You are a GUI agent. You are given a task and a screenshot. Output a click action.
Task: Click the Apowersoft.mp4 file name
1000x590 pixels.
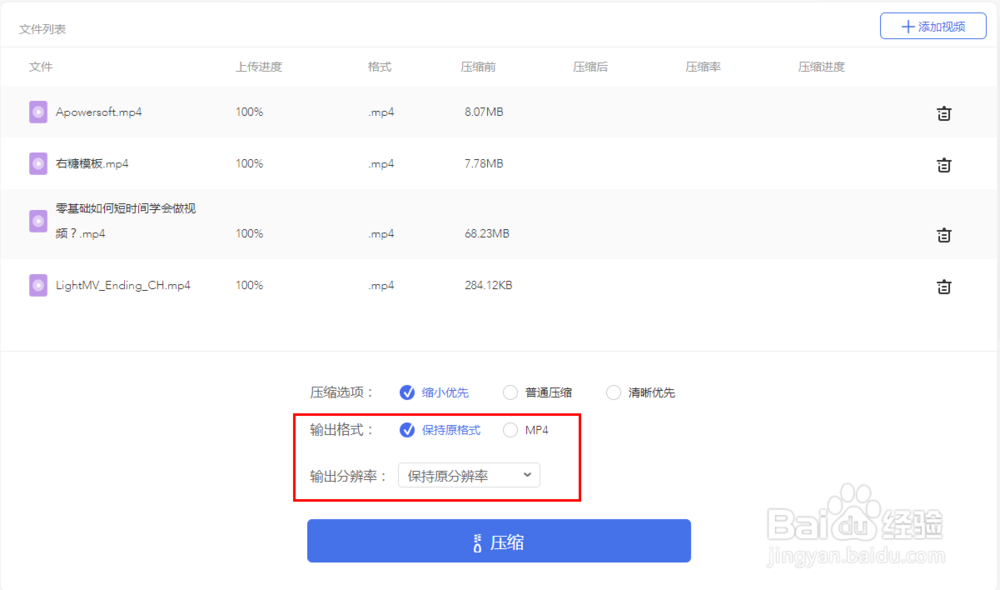tap(99, 112)
